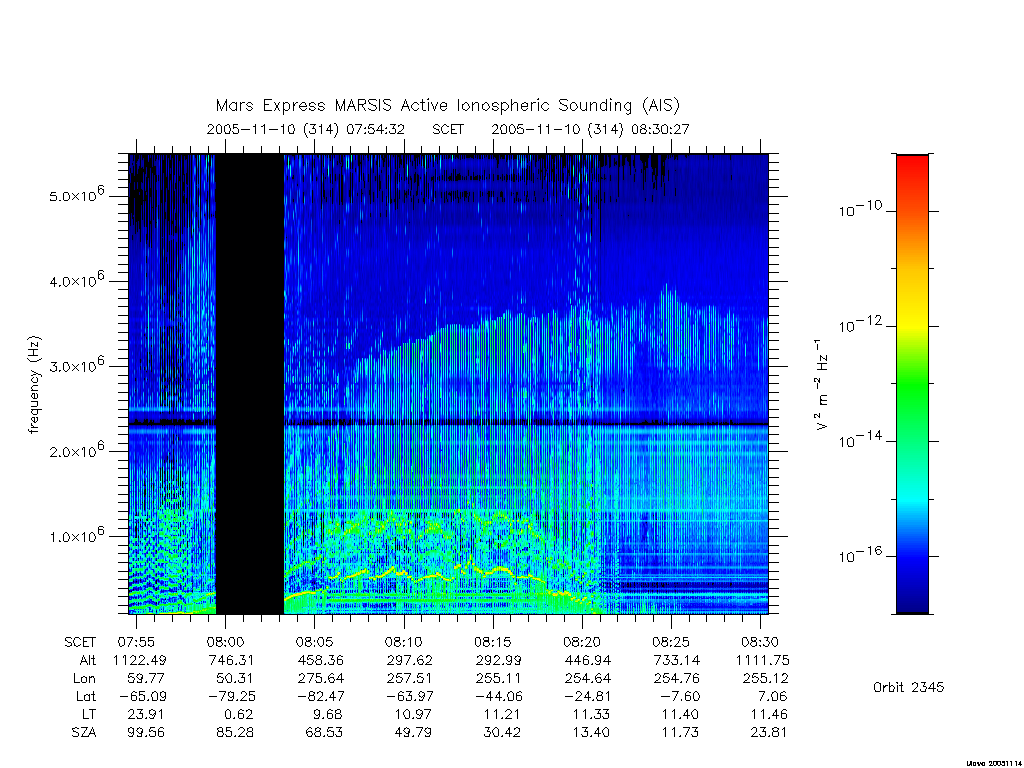This screenshot has height=768, width=1024.
Task: Click the '10^-10' color bar label
Action: [860, 209]
